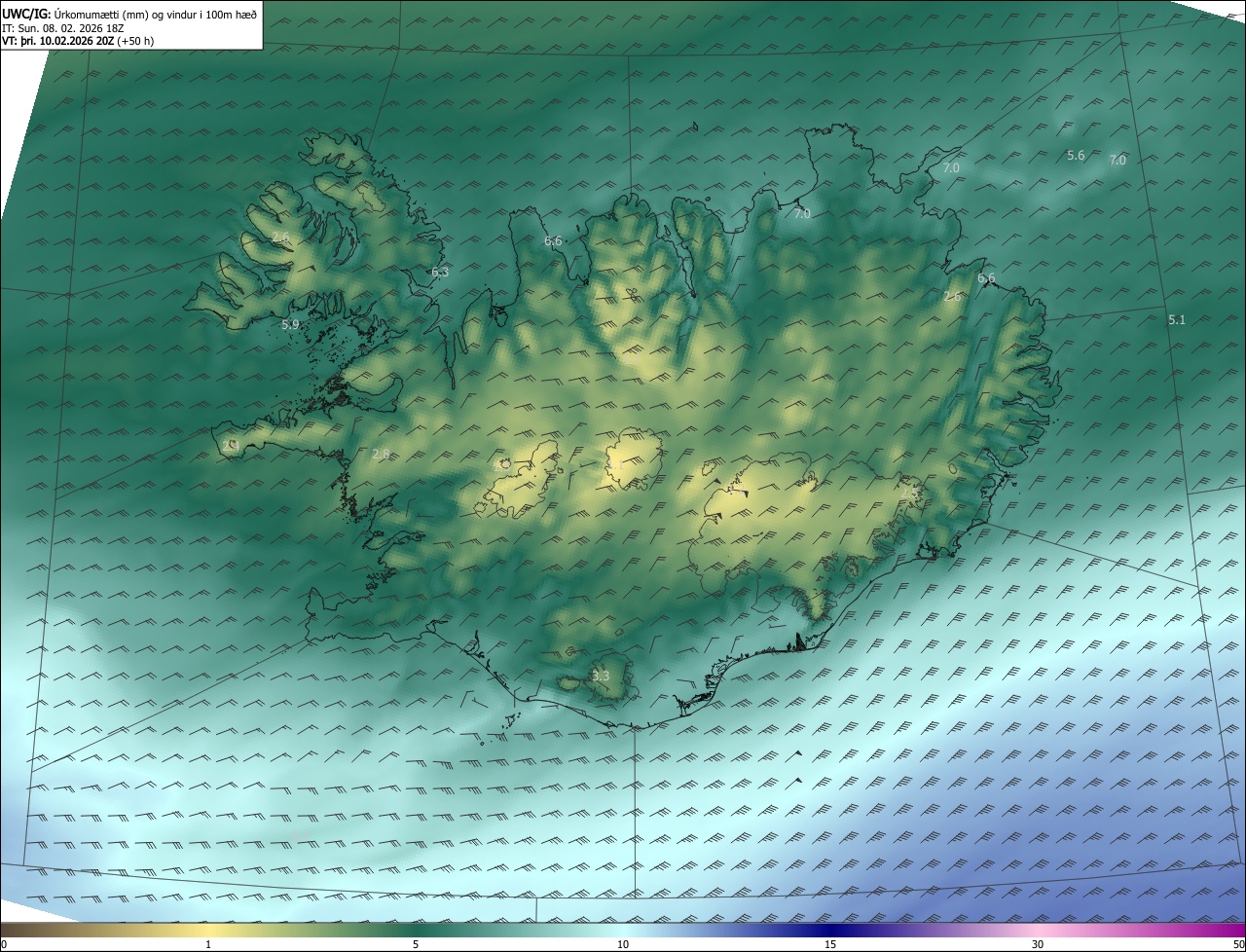Select the 3.3 precipitation value label
The width and height of the screenshot is (1246, 952).
pos(601,676)
